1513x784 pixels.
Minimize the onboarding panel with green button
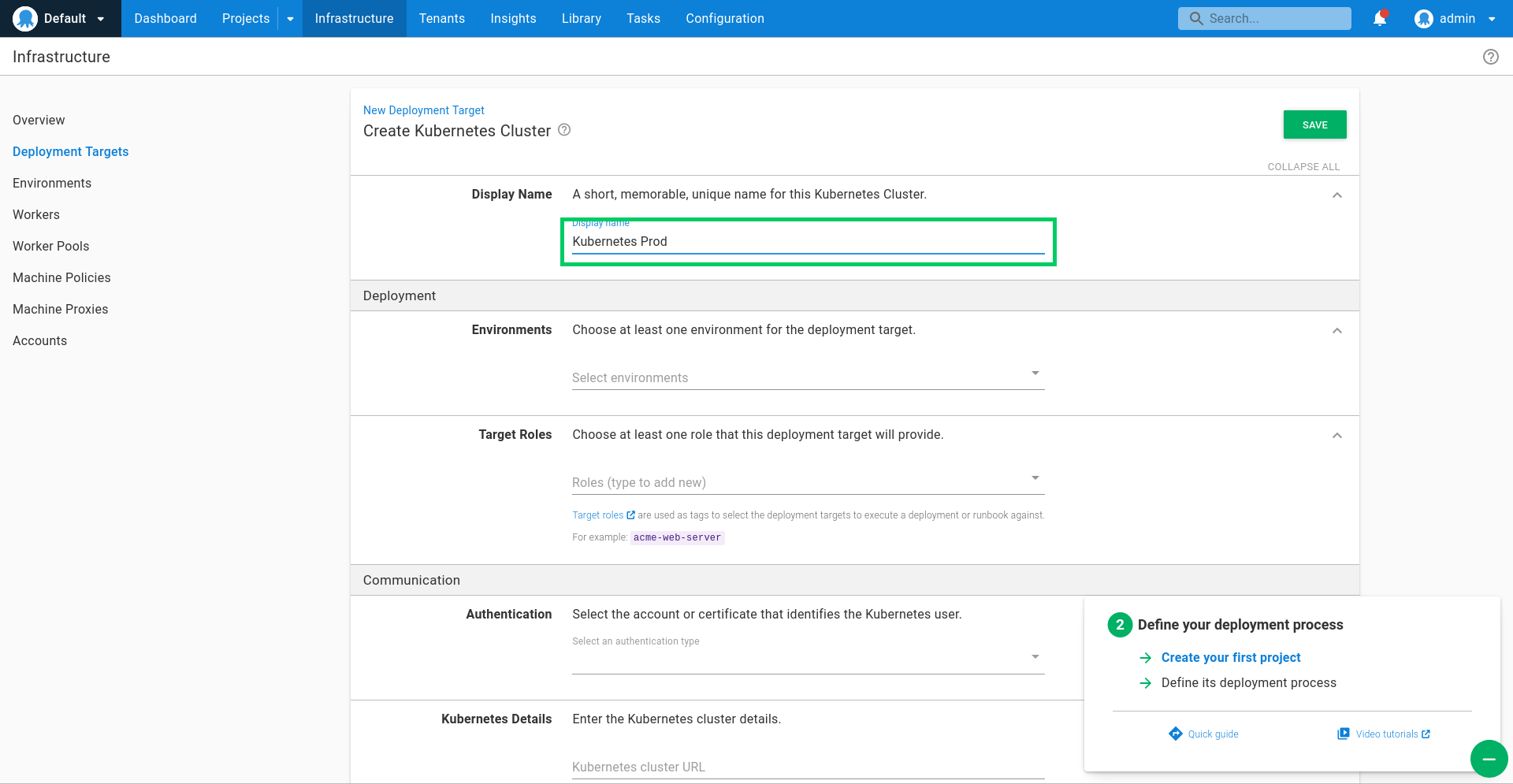coord(1489,759)
